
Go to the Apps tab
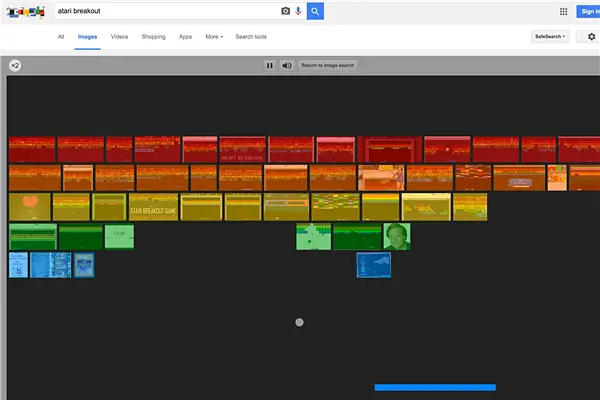185,37
